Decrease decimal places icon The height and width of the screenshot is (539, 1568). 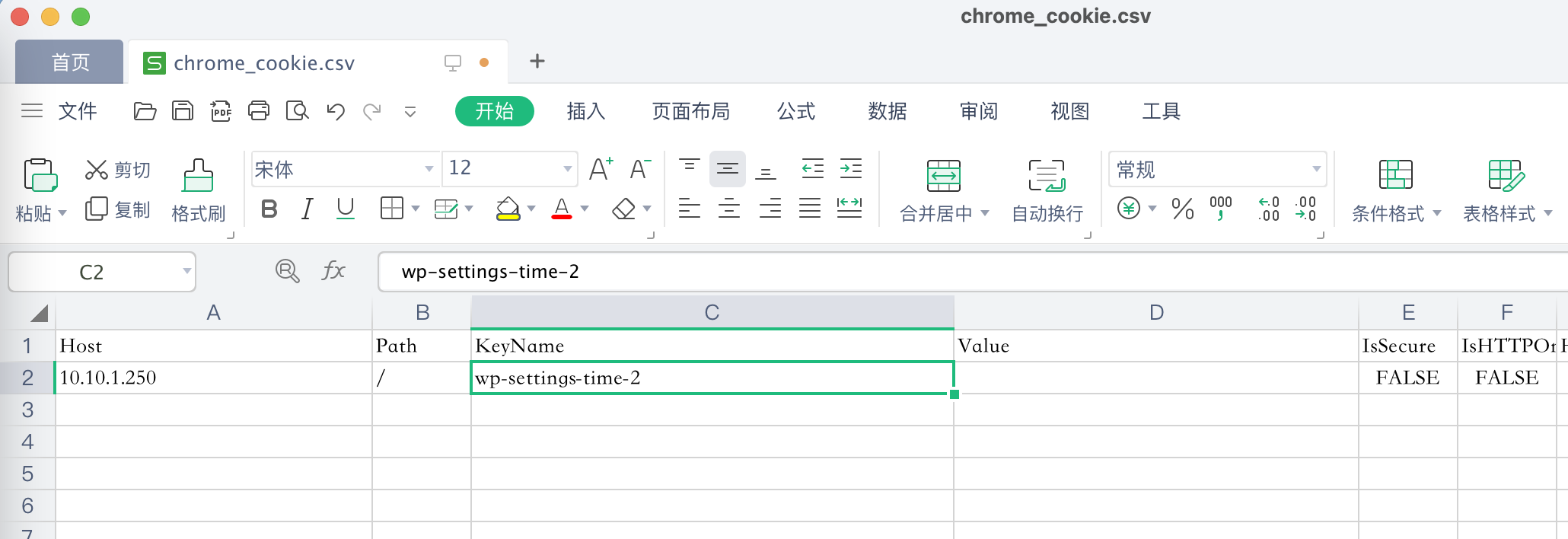pos(1305,208)
